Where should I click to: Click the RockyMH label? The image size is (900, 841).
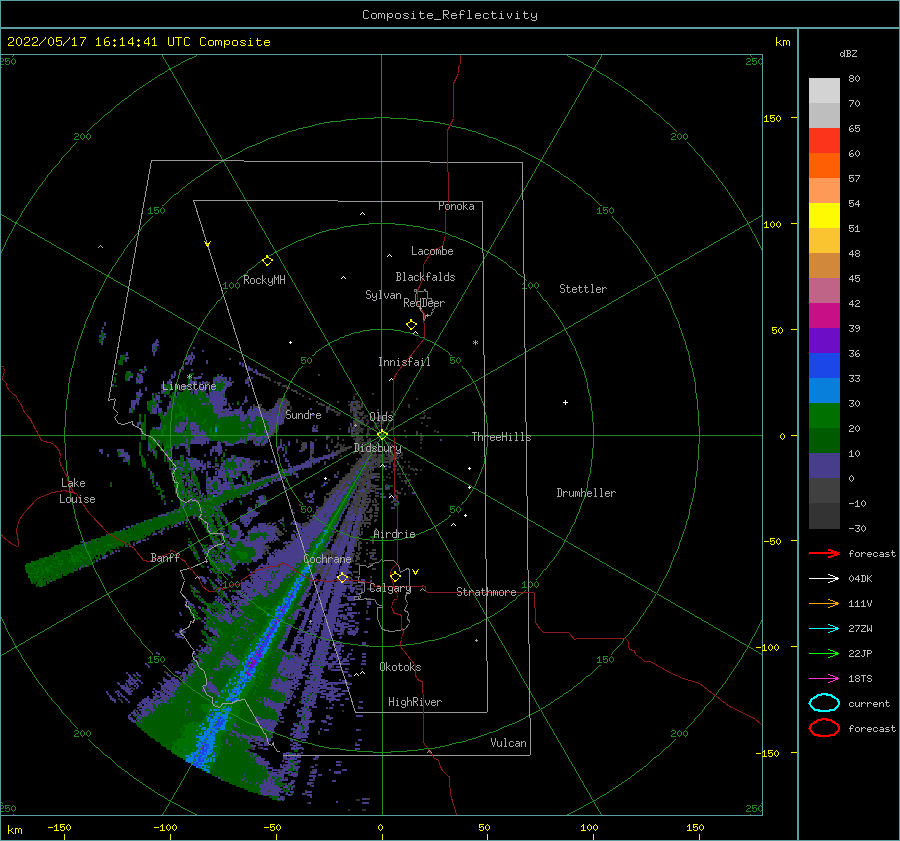click(x=264, y=280)
